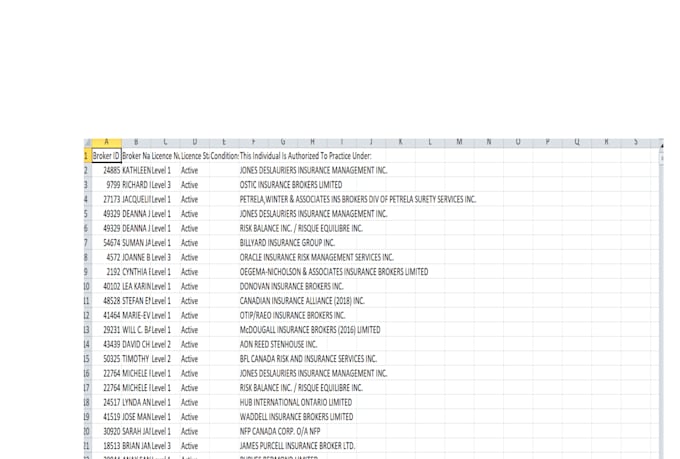This screenshot has height=459, width=680.
Task: Select row 20 header
Action: tap(88, 432)
